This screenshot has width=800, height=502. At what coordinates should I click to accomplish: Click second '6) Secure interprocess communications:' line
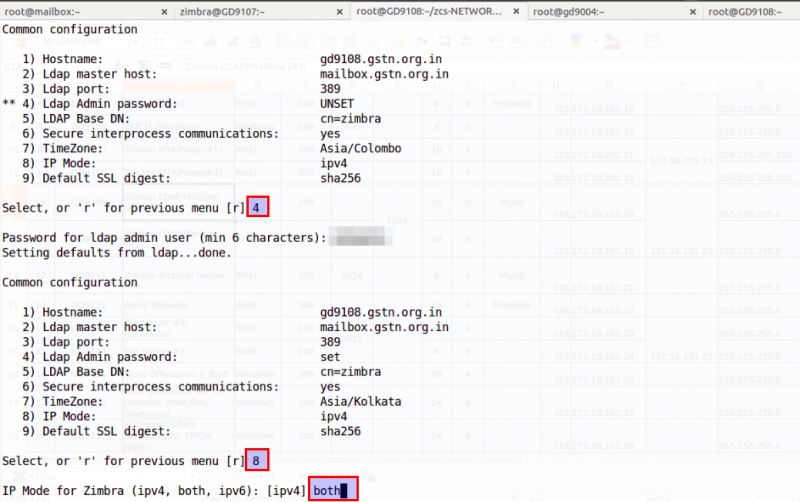151,387
